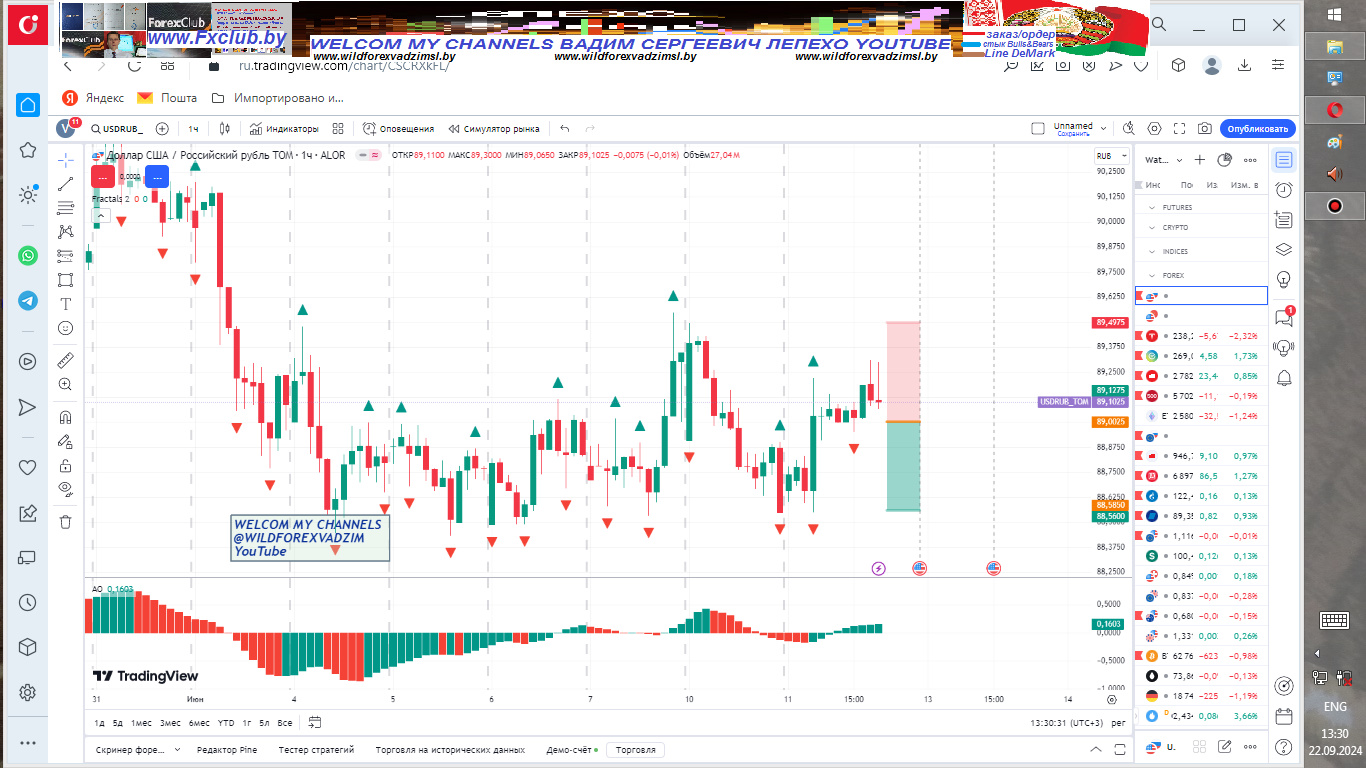
Task: Open the watchlist advanced view pie icon
Action: [1225, 160]
